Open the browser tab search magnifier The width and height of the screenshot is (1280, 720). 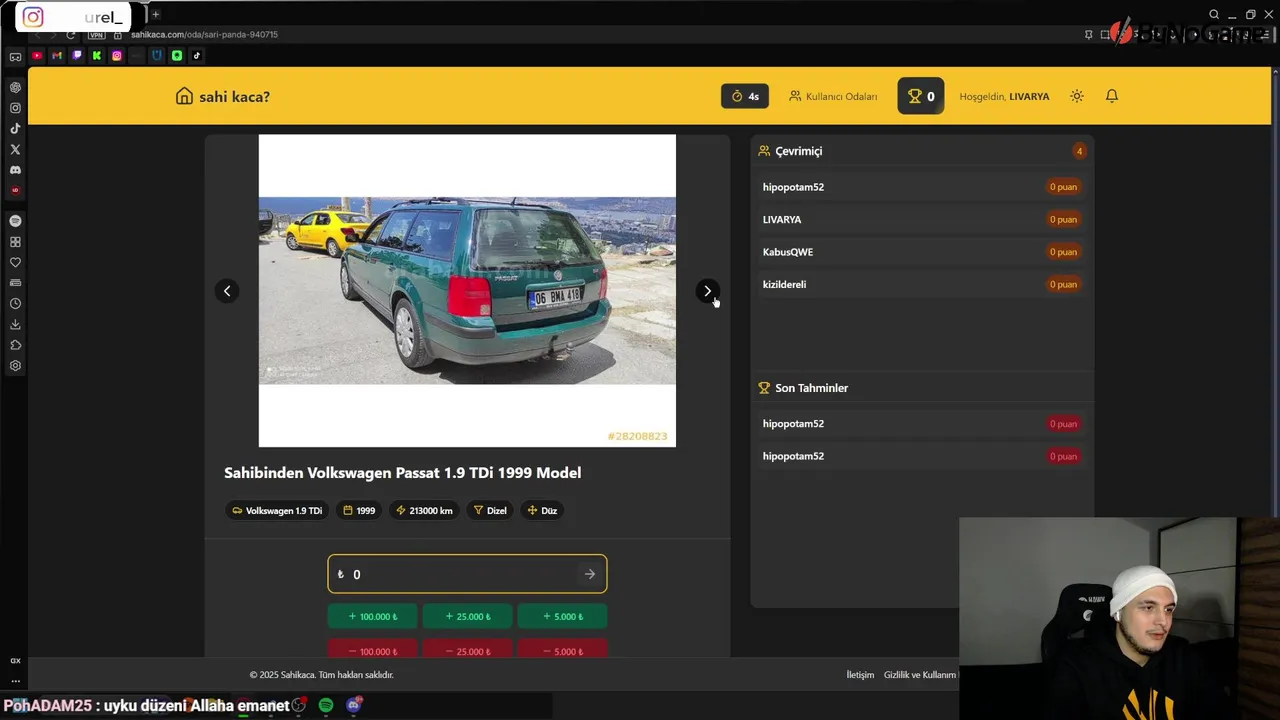(x=1214, y=14)
